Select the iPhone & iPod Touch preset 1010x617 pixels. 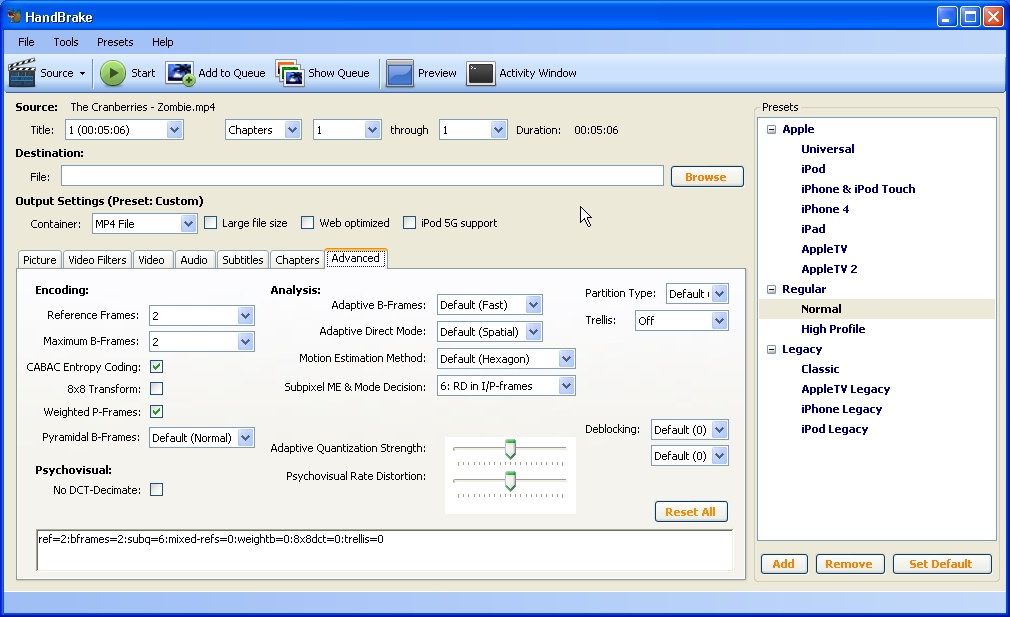[x=858, y=189]
